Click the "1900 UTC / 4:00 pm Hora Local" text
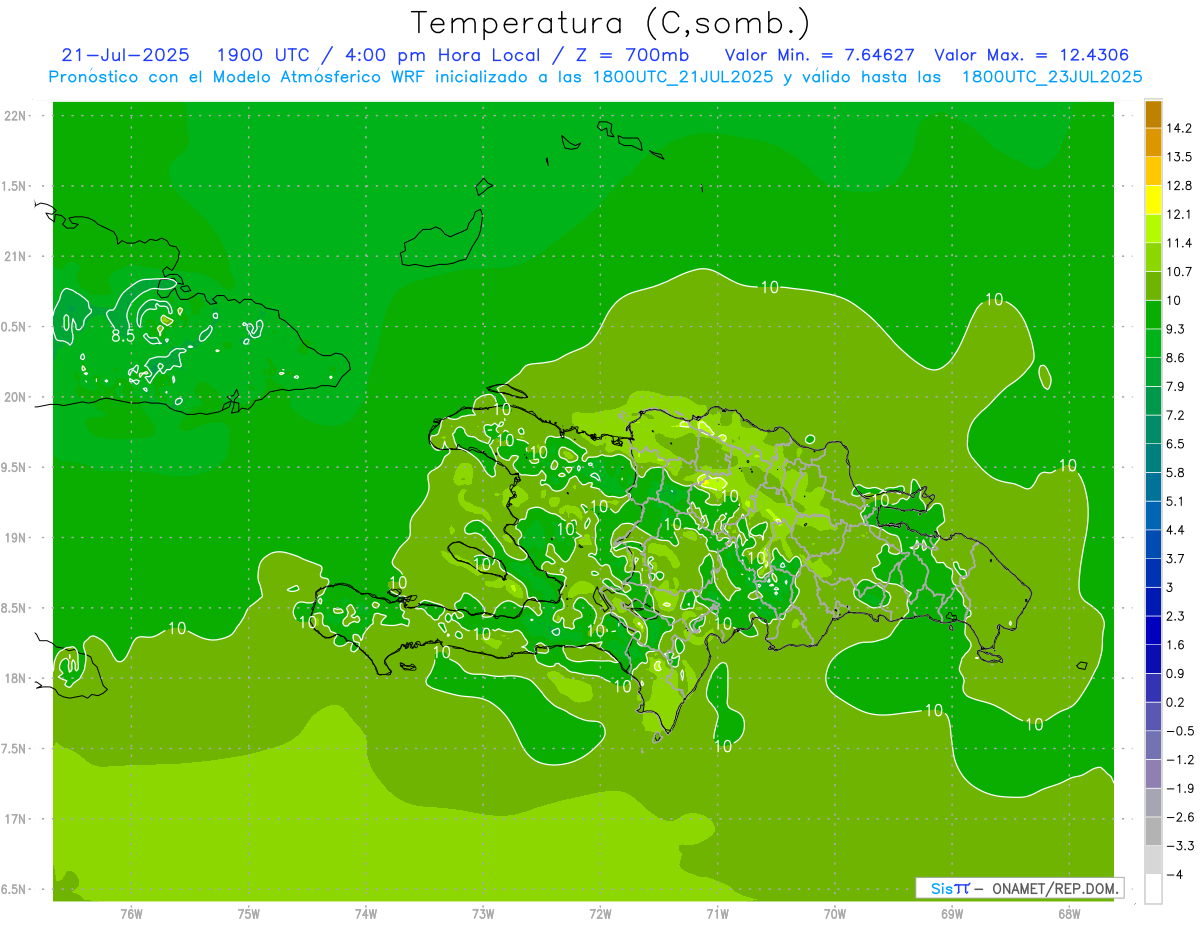 [377, 55]
